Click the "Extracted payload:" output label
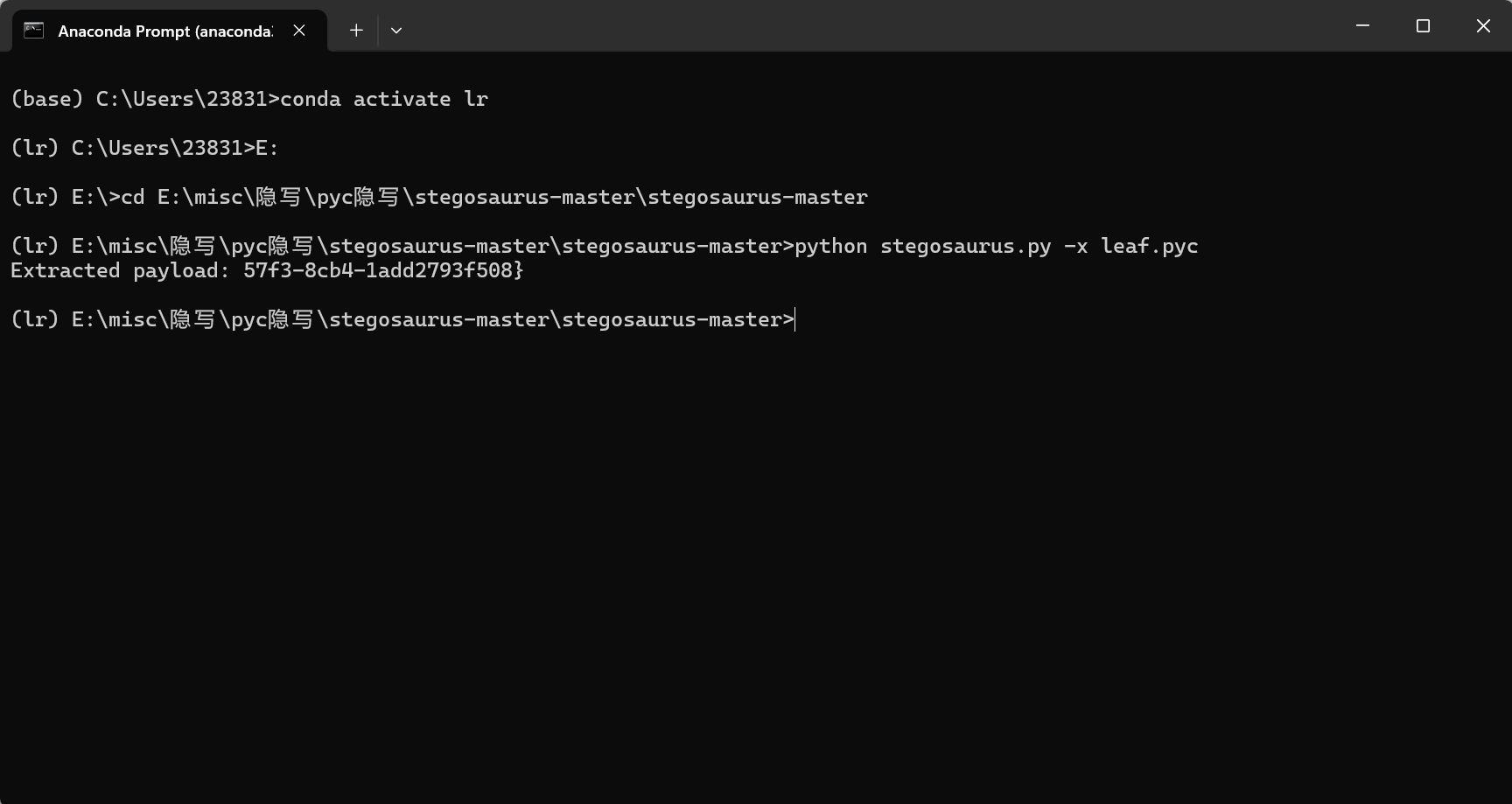 tap(121, 270)
